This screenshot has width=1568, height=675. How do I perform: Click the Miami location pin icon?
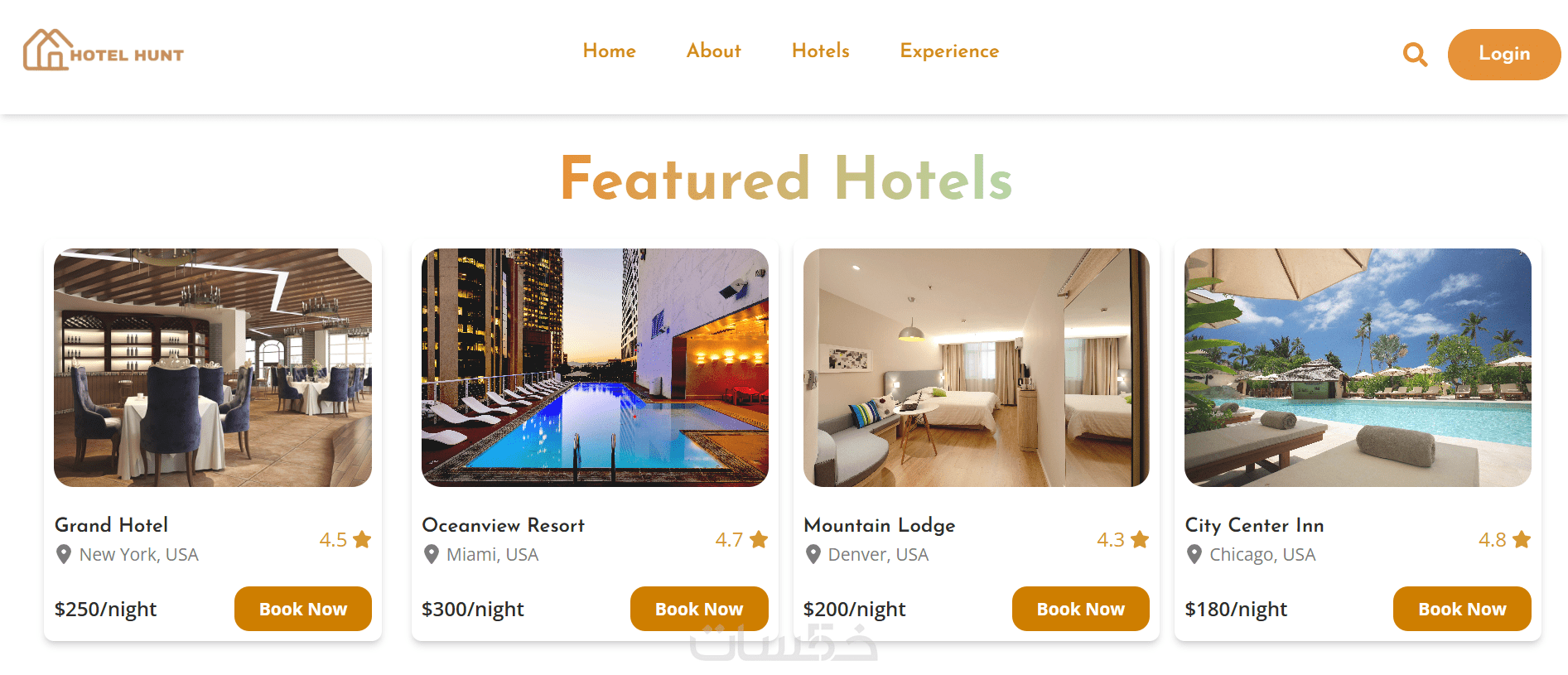431,554
